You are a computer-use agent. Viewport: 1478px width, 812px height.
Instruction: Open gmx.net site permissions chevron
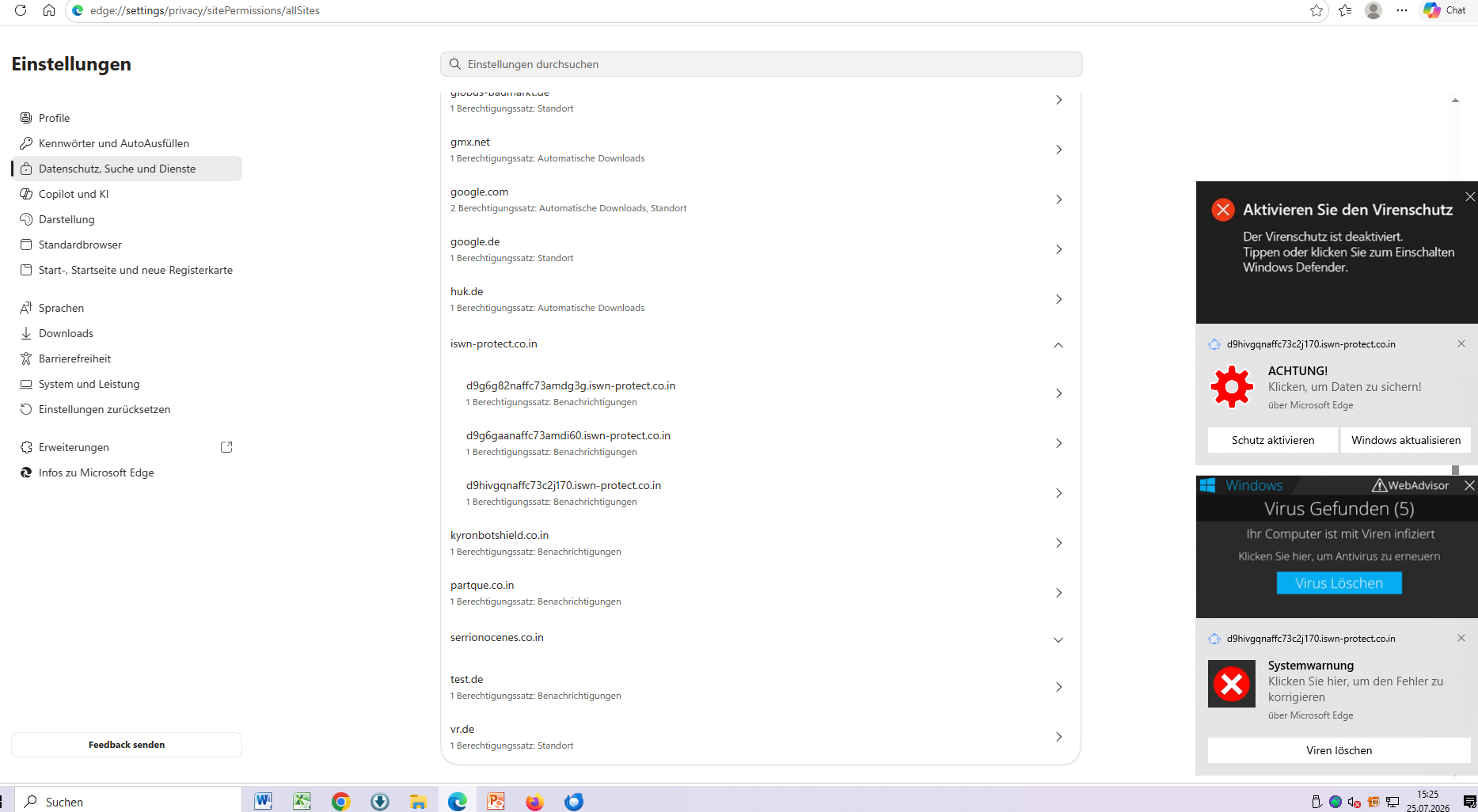coord(1058,150)
